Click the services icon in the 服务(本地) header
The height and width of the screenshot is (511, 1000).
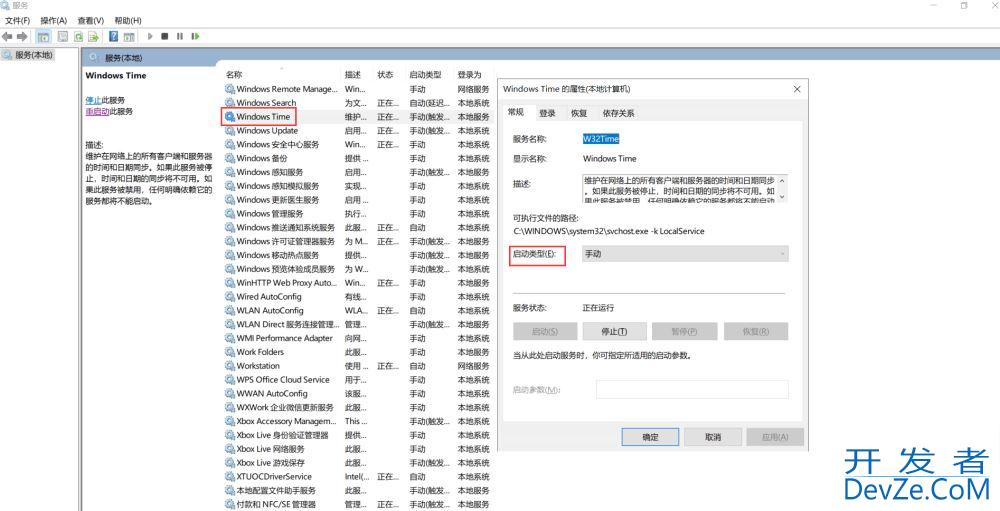(x=94, y=57)
